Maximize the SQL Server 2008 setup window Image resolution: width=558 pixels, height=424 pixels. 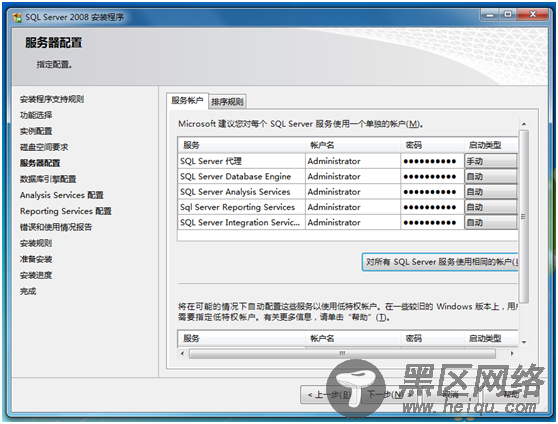coord(508,15)
